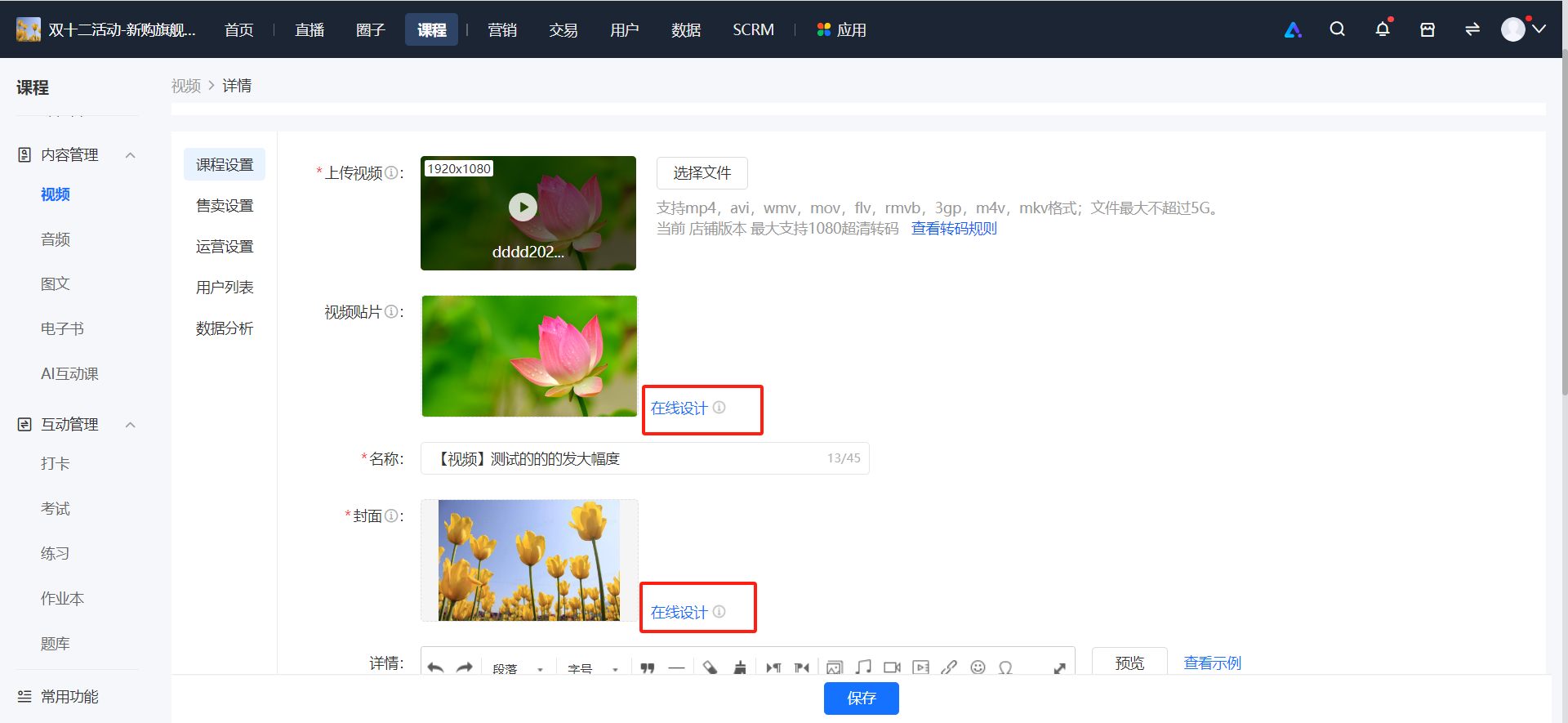Insert emoji using the smiley icon
The height and width of the screenshot is (723, 1568).
click(x=978, y=667)
